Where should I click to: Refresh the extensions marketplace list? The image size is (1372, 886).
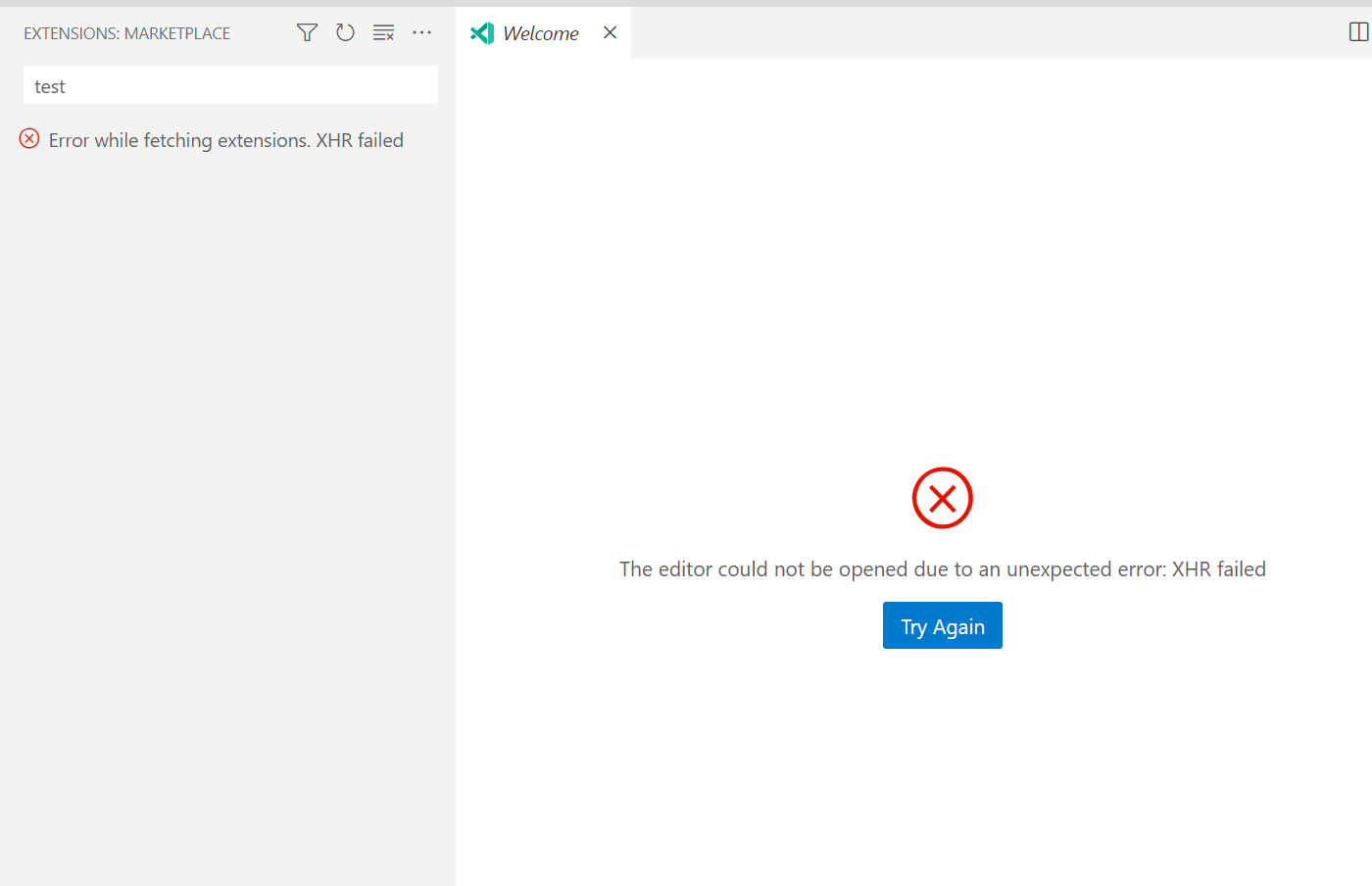345,32
